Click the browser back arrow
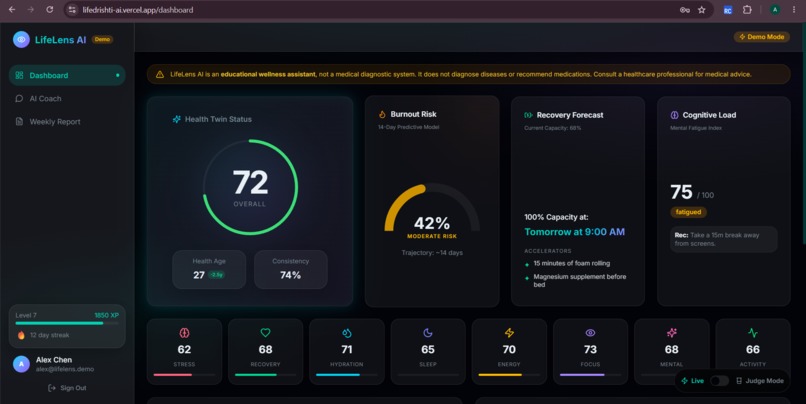The height and width of the screenshot is (404, 806). [x=12, y=9]
